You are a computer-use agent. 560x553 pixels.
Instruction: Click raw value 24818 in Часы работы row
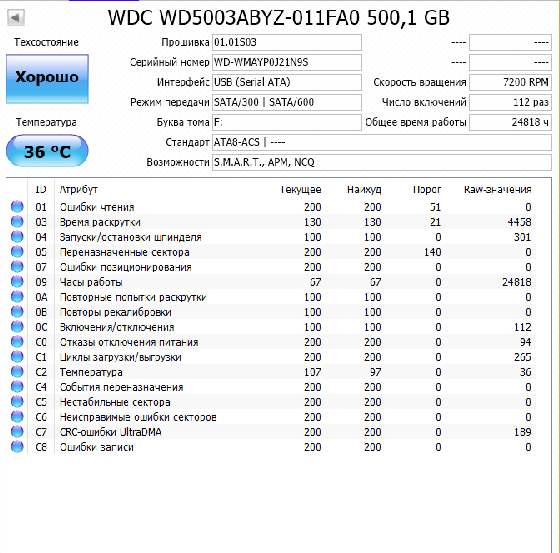(x=516, y=282)
